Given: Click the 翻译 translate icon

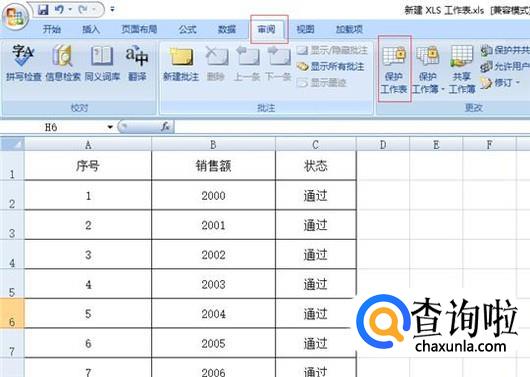Looking at the screenshot, I should [137, 63].
